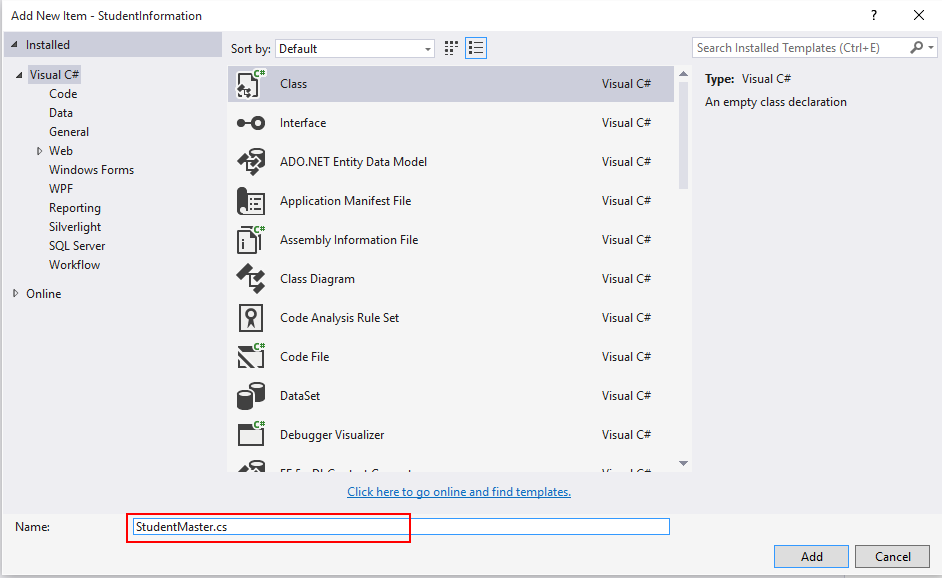Expand the Web tree node
Screen dimensions: 942x578
click(x=39, y=151)
